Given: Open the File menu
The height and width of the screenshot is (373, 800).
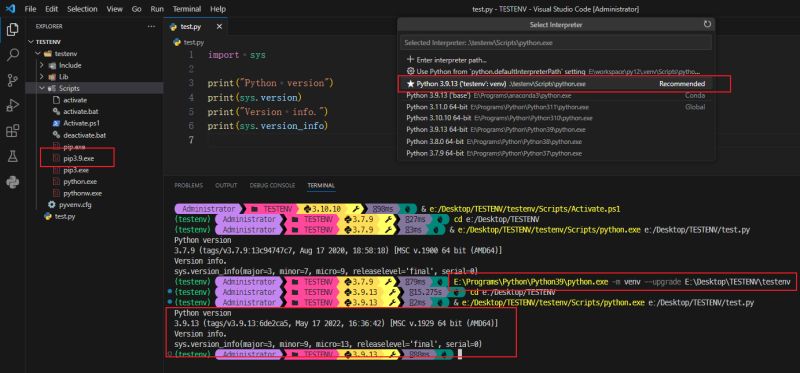Looking at the screenshot, I should [30, 9].
